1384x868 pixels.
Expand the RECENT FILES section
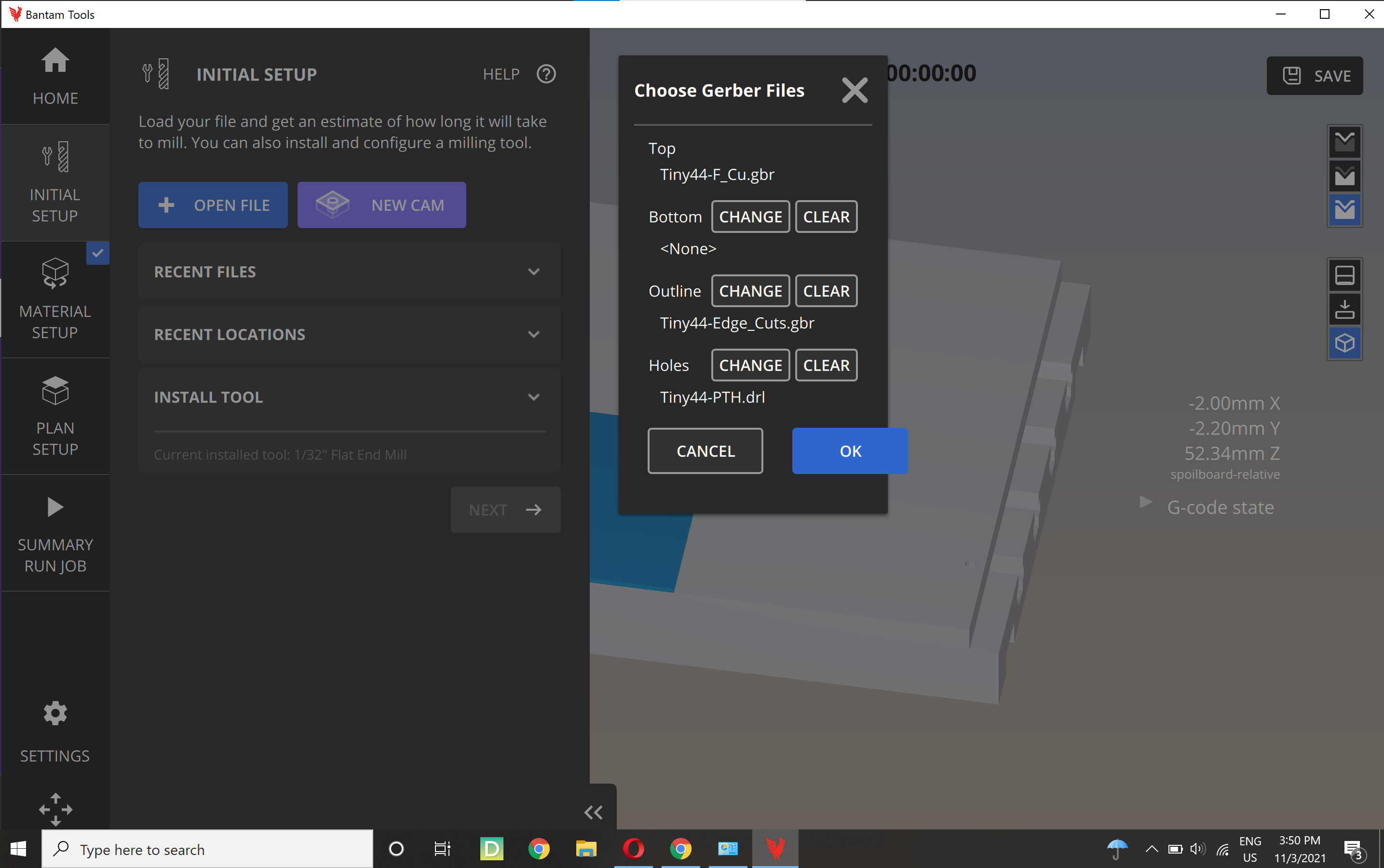click(x=349, y=271)
